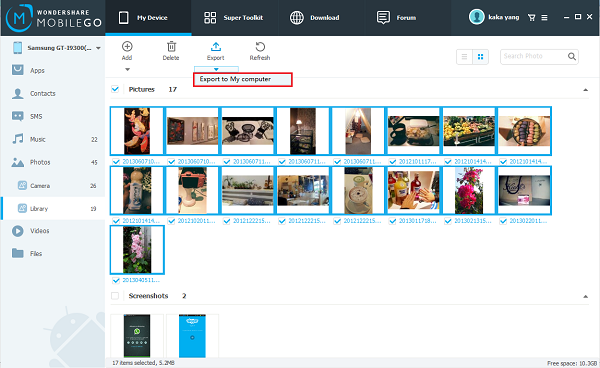Expand the Add dropdown arrow
The width and height of the screenshot is (600, 368).
(x=127, y=70)
